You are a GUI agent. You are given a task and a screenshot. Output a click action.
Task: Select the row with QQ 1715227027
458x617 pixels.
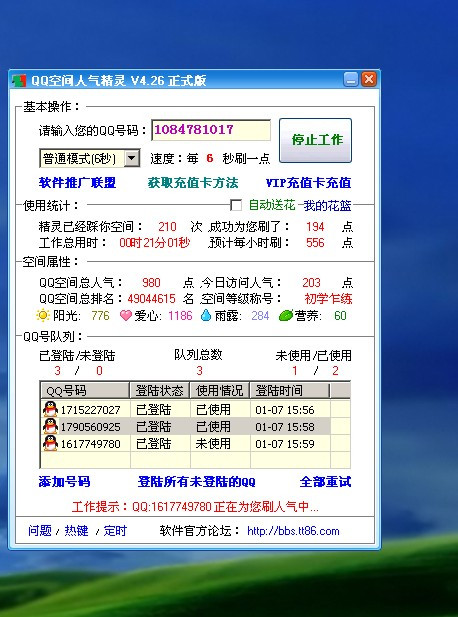[x=195, y=409]
